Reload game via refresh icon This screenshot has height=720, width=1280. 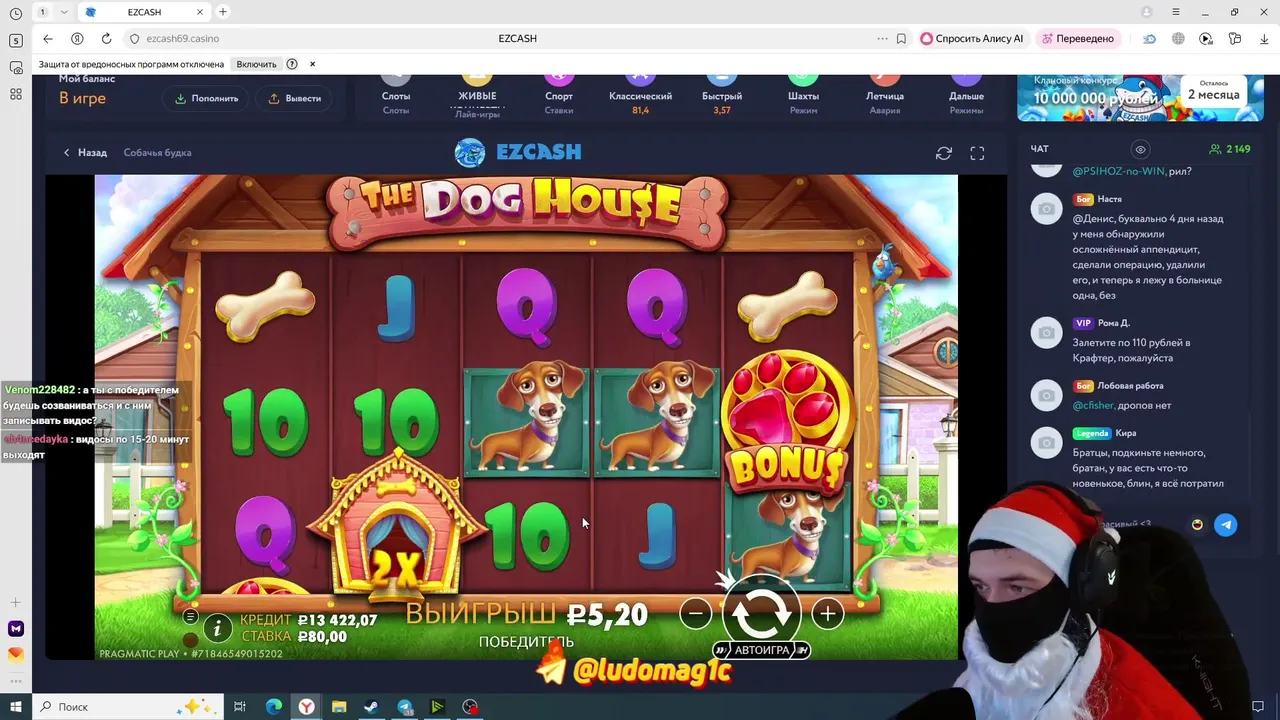point(943,153)
